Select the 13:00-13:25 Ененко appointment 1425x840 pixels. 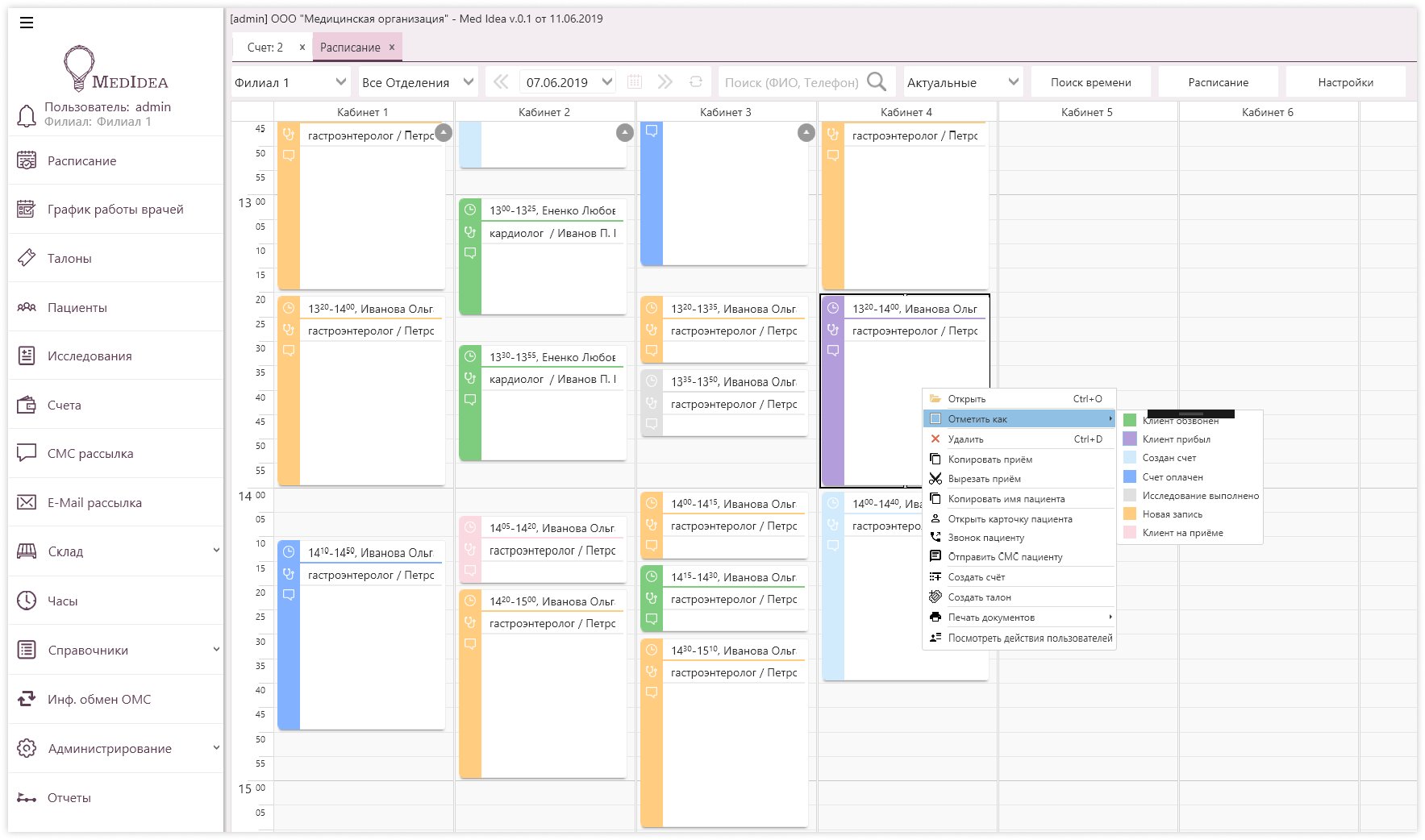point(543,256)
